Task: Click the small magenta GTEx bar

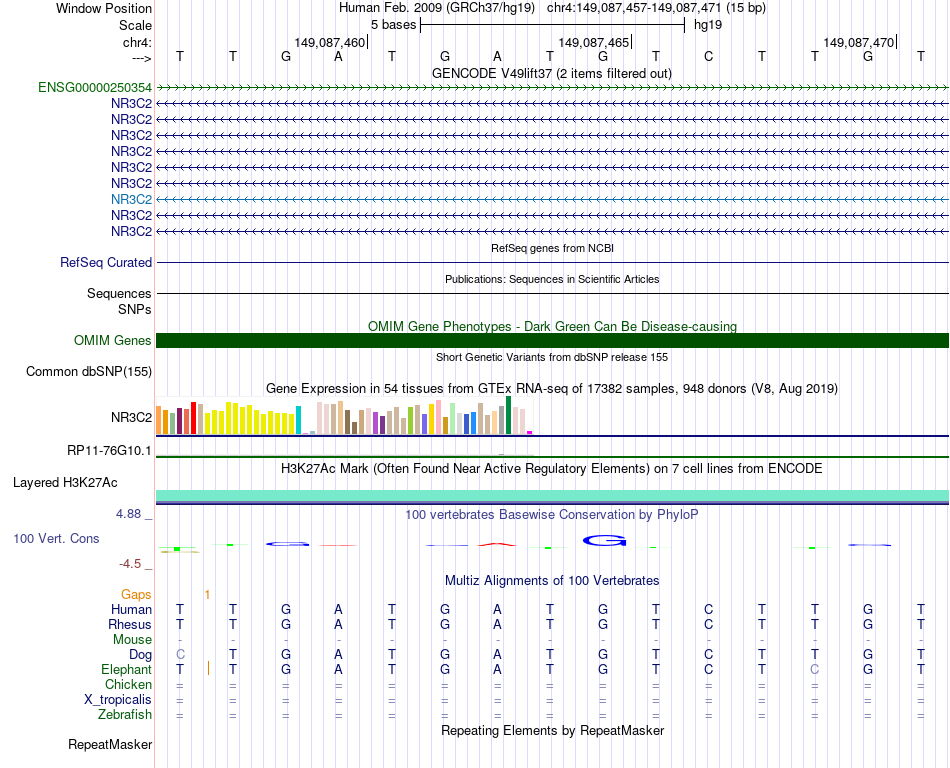Action: click(530, 432)
